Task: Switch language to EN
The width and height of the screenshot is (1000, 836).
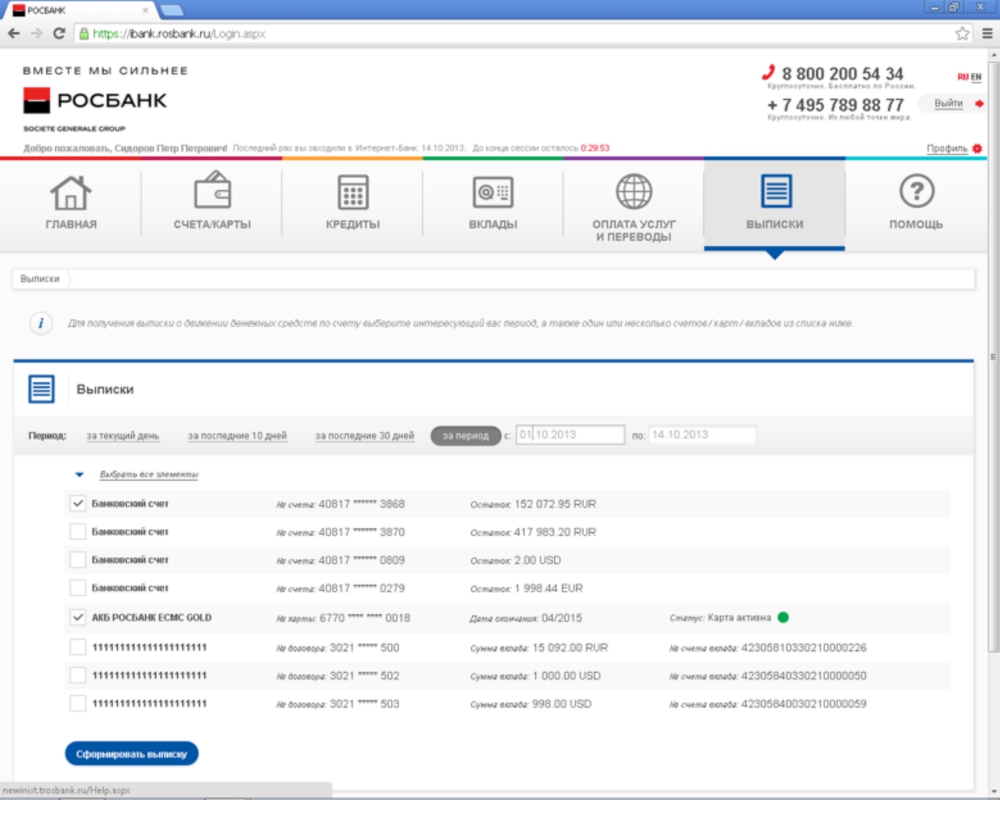Action: click(976, 77)
